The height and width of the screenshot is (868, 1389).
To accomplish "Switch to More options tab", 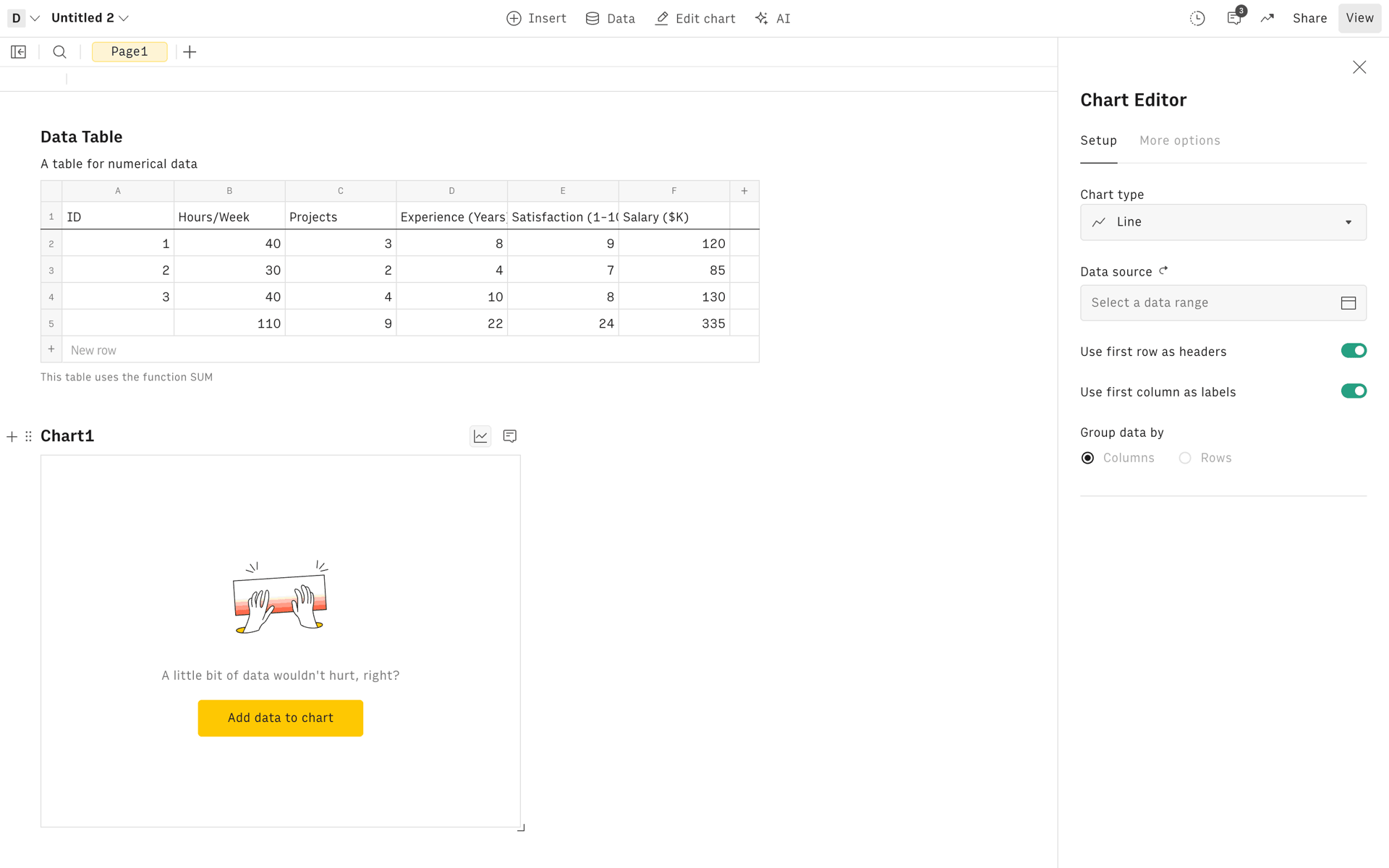I will (x=1179, y=140).
